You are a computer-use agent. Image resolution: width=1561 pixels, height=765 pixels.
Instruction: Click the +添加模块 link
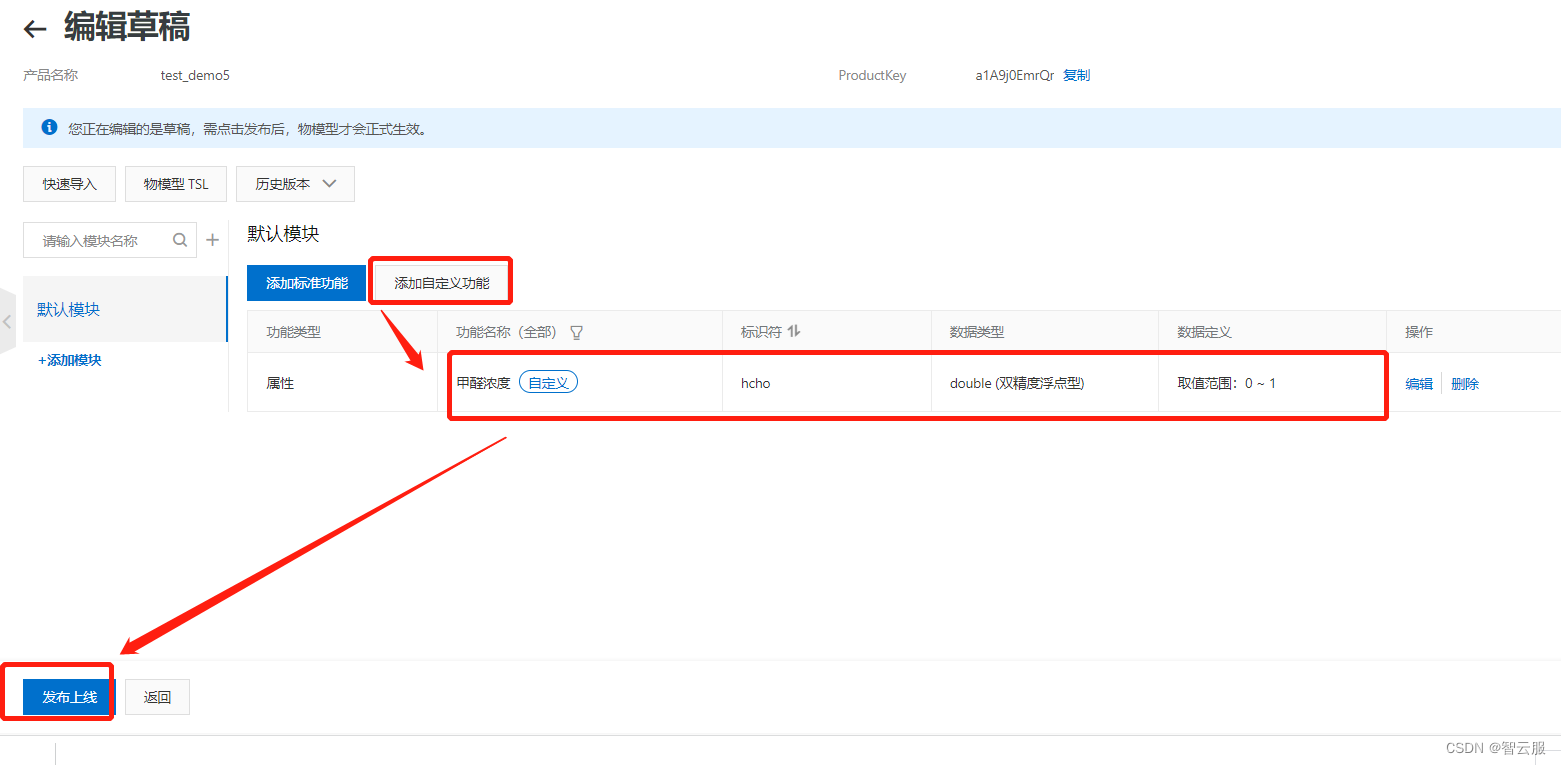[70, 360]
